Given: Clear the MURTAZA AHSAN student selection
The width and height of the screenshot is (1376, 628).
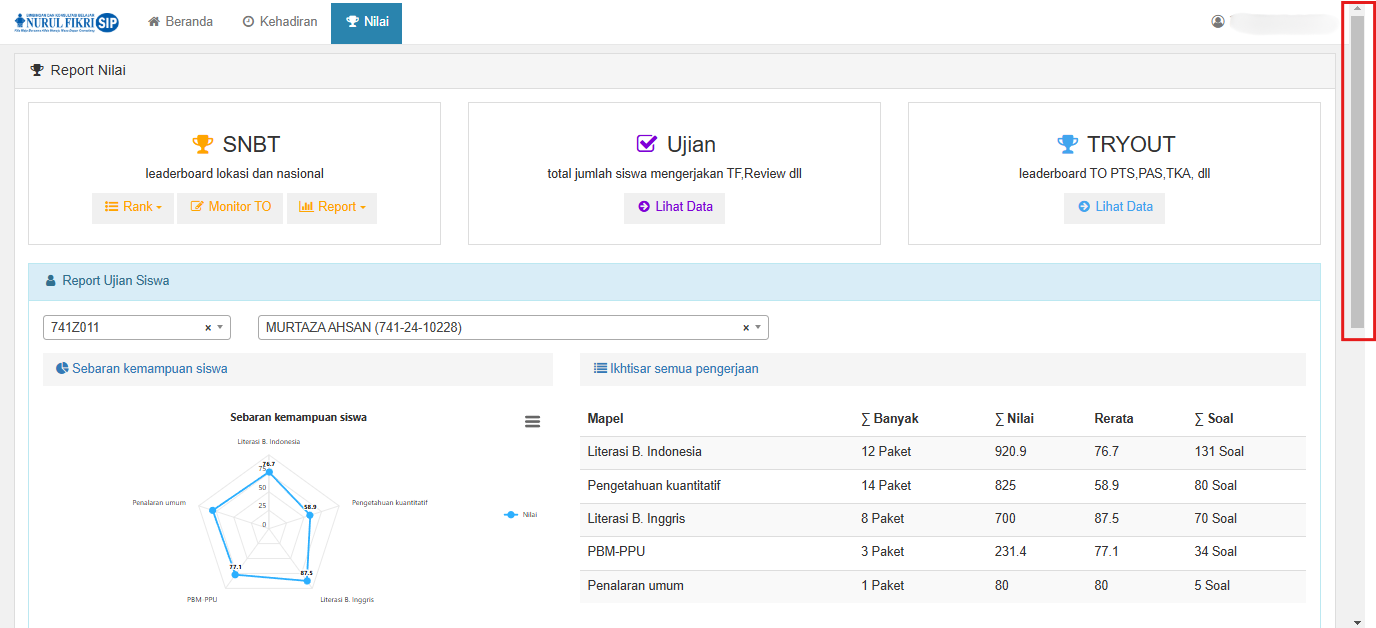Looking at the screenshot, I should 746,328.
